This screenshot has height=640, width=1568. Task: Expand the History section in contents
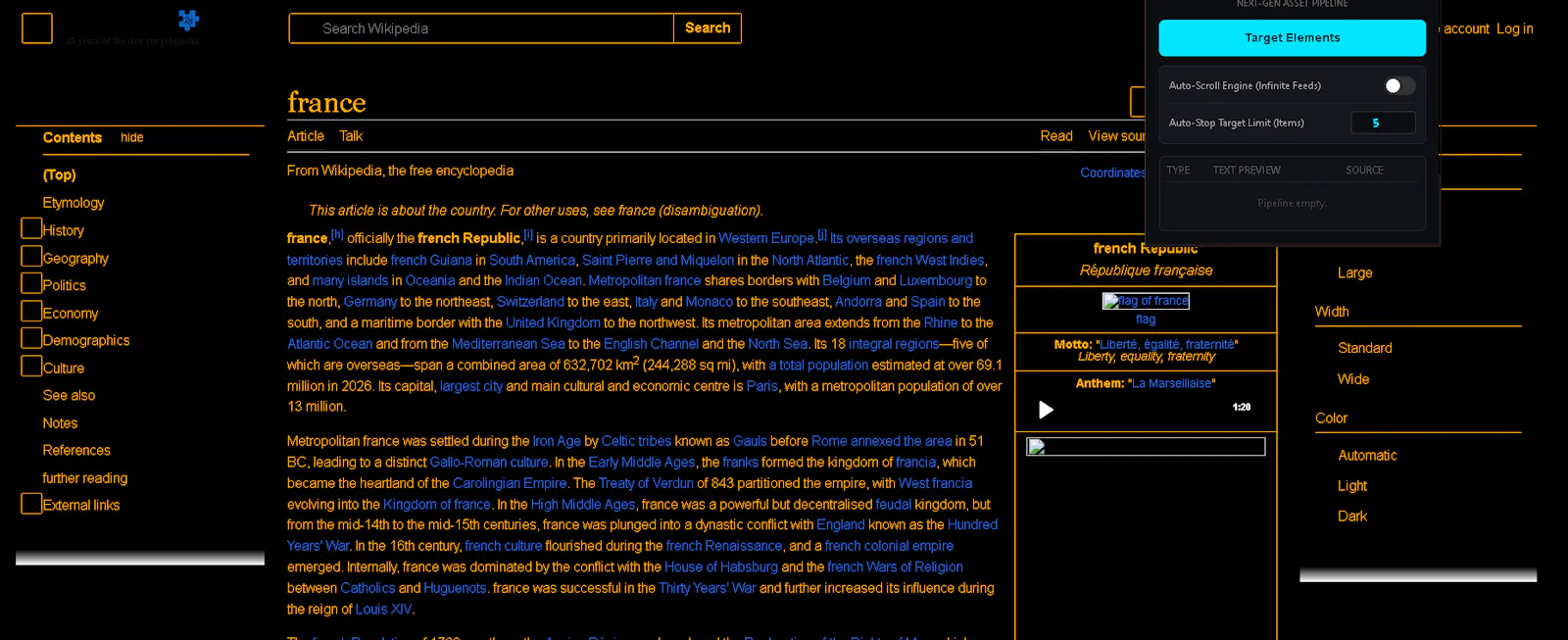point(31,228)
